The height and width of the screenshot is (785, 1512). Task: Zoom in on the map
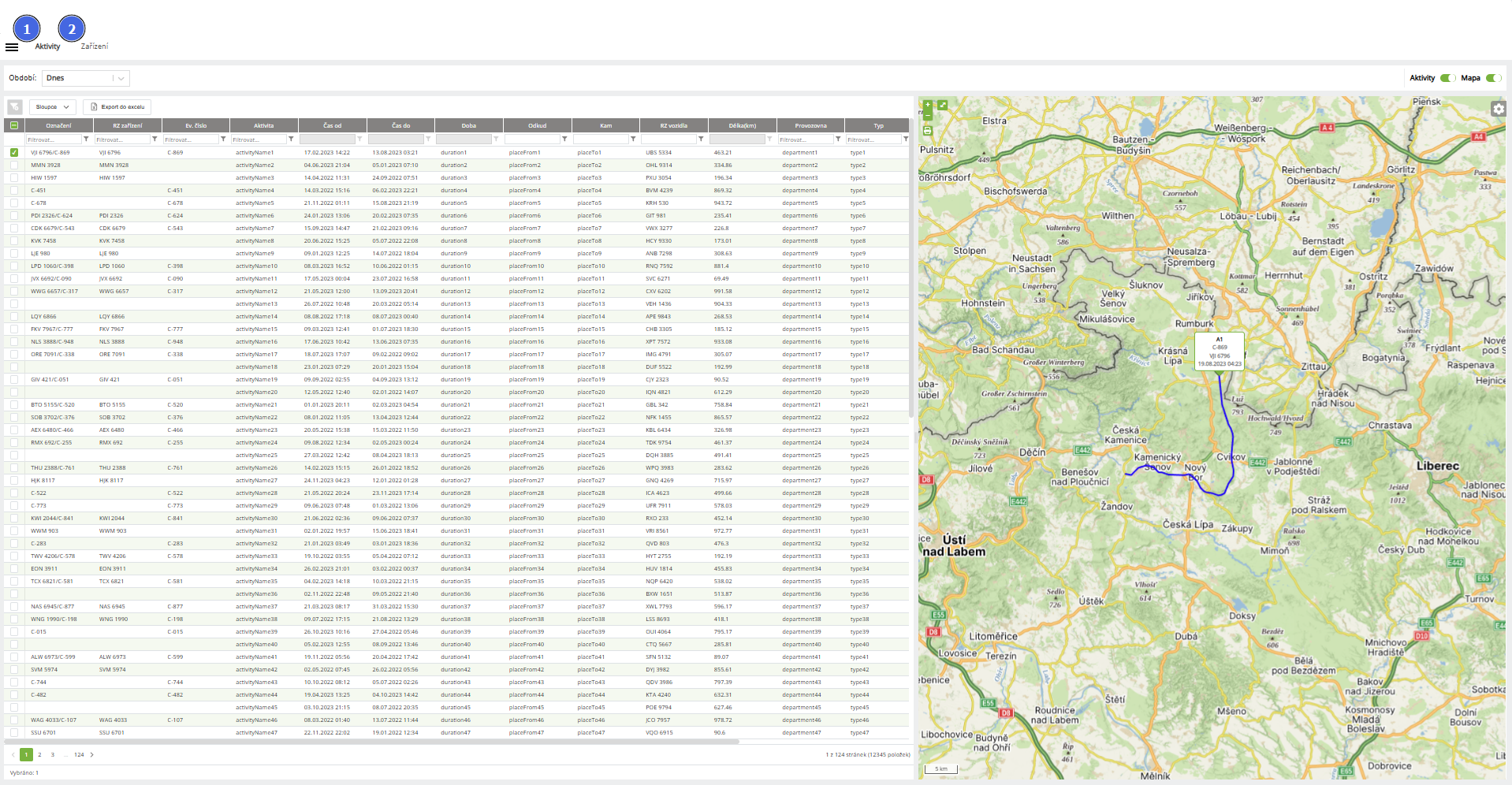click(928, 105)
